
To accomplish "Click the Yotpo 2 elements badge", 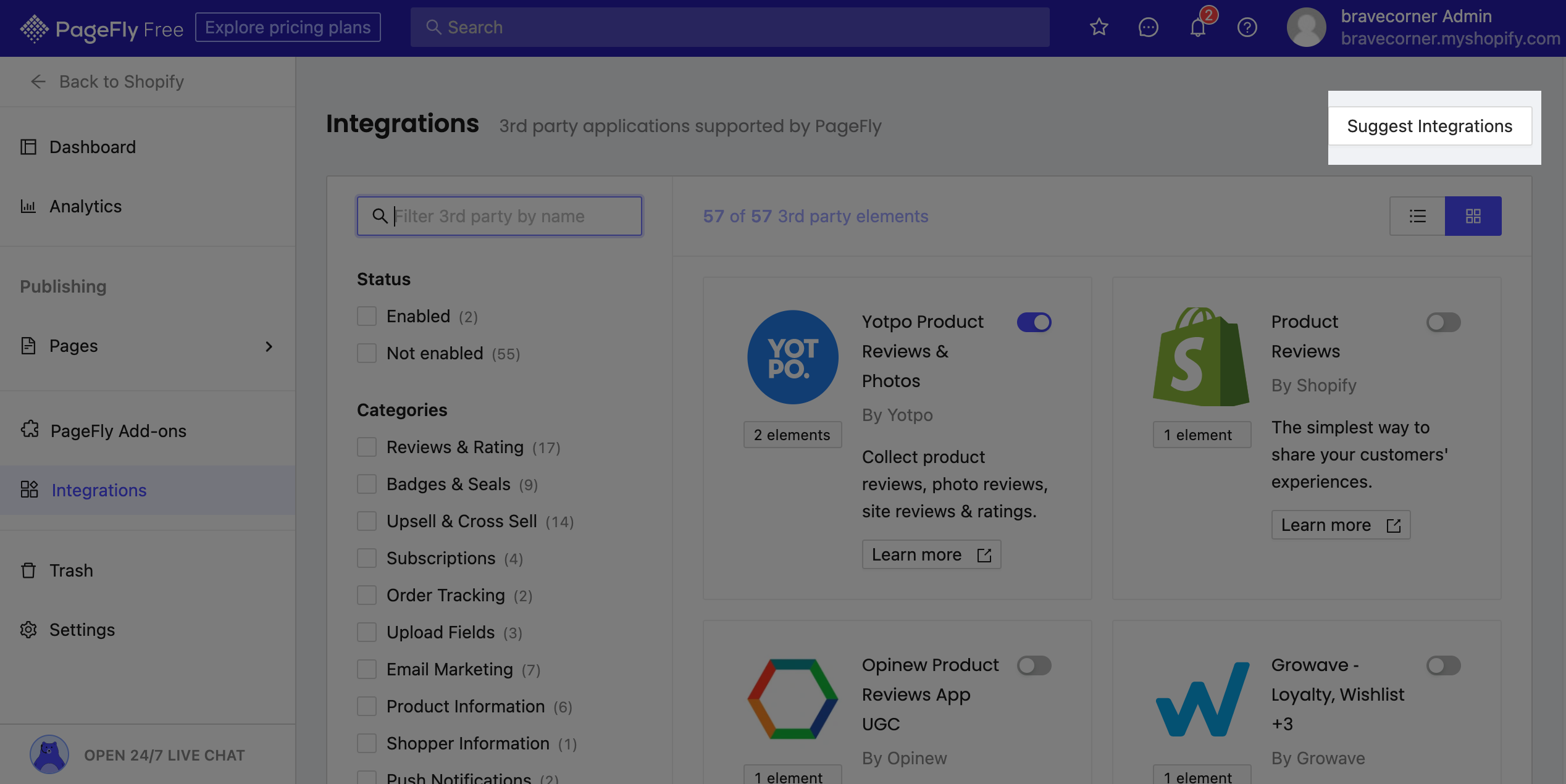I will [x=792, y=435].
